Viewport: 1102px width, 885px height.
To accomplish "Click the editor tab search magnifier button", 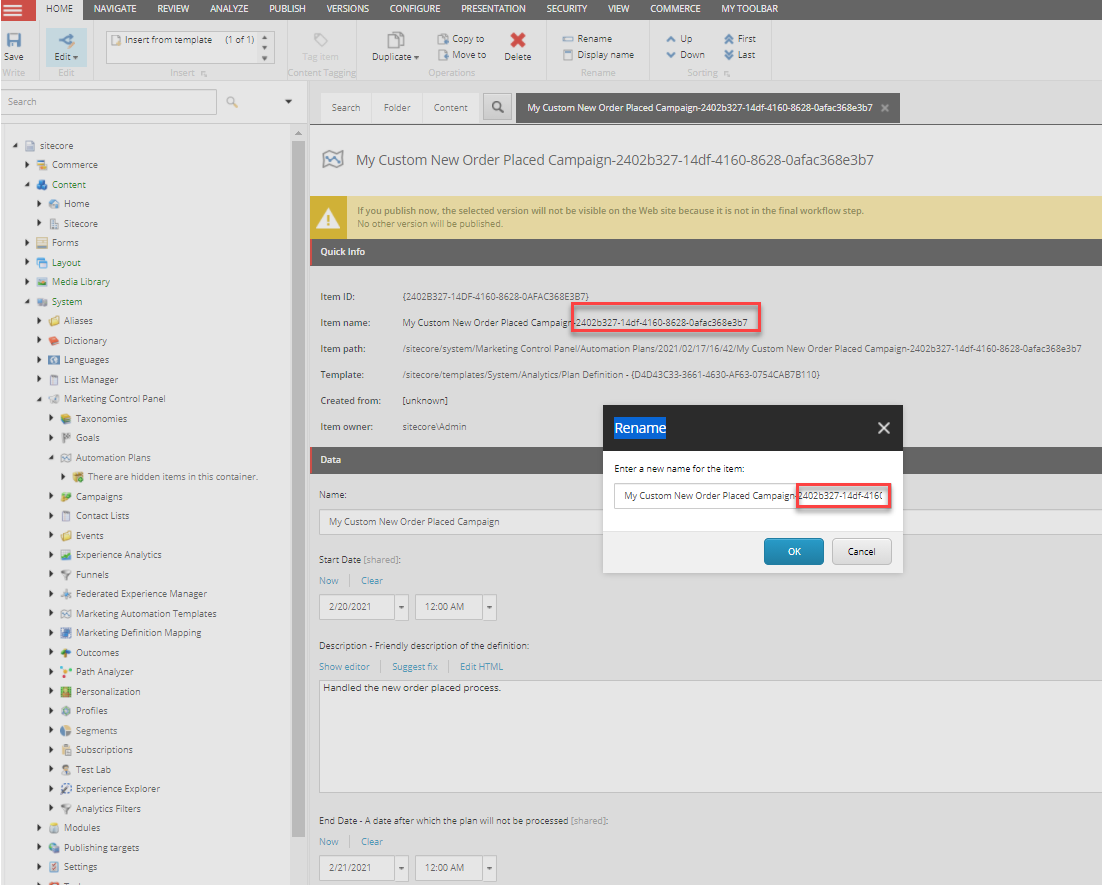I will [498, 107].
